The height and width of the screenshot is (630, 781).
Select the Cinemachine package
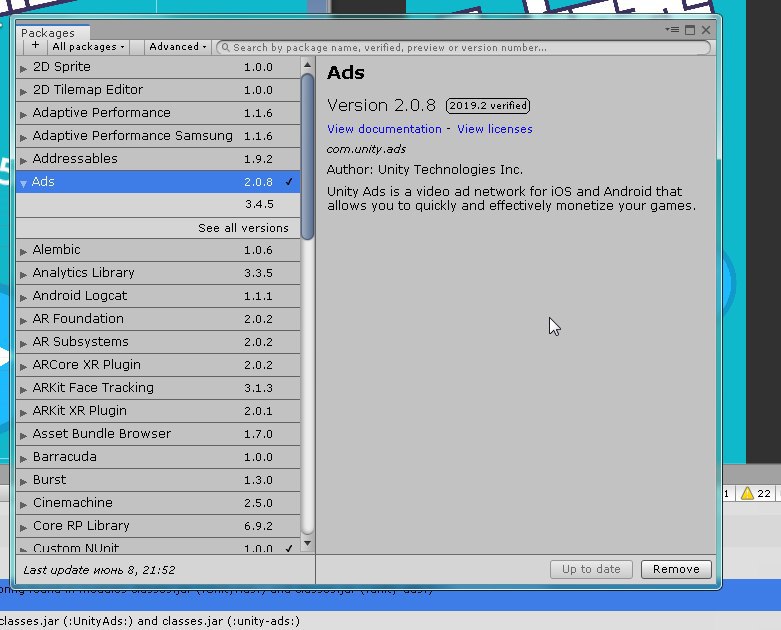point(158,503)
